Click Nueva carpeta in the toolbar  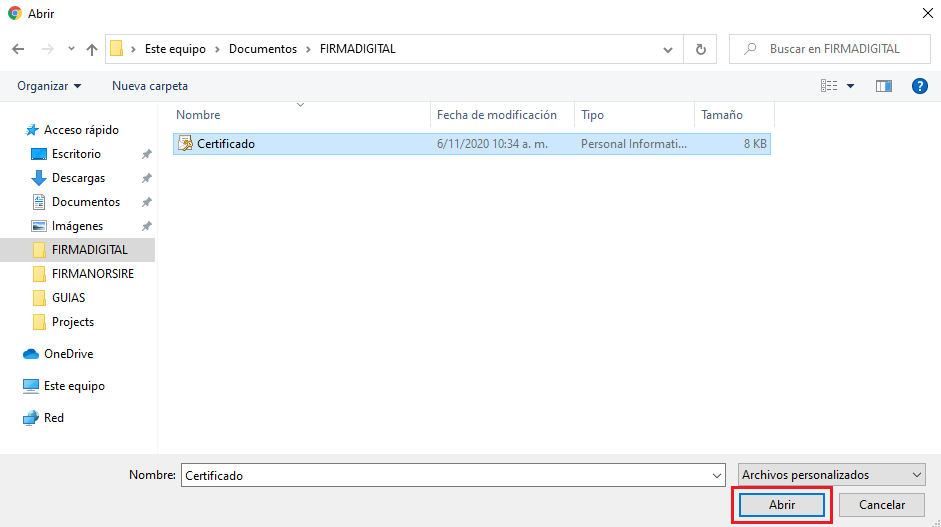150,86
